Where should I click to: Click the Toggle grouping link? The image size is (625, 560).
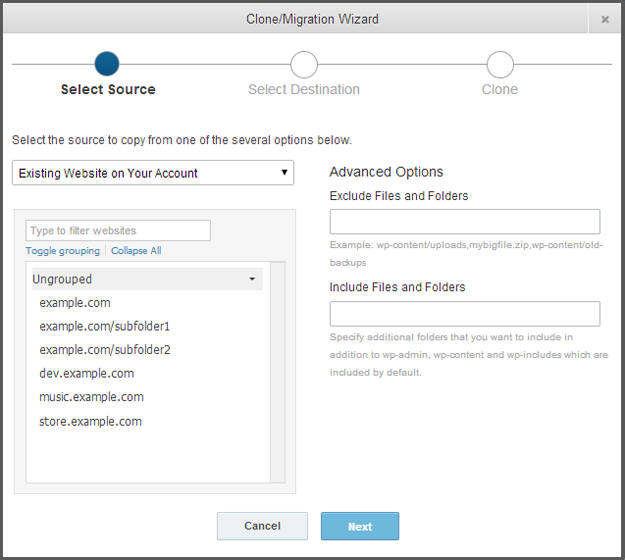(x=63, y=251)
